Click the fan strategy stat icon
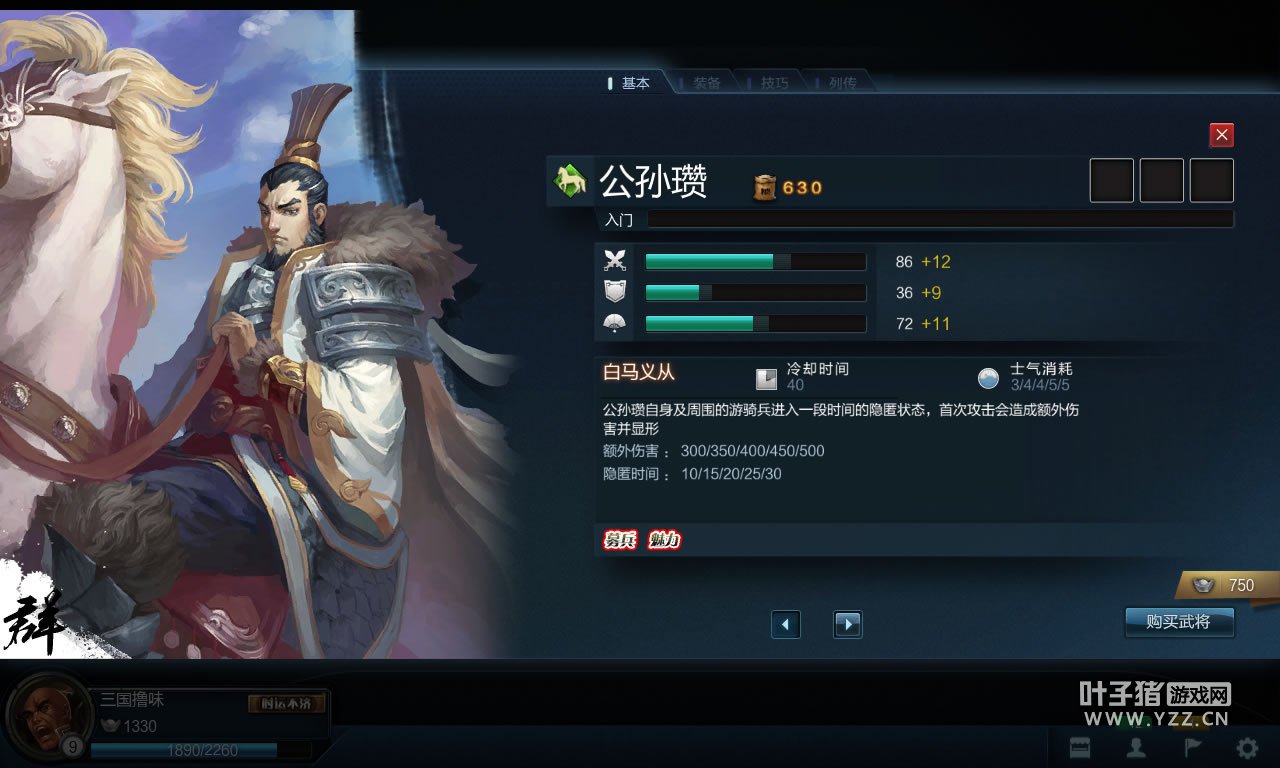The width and height of the screenshot is (1280, 768). click(x=615, y=323)
